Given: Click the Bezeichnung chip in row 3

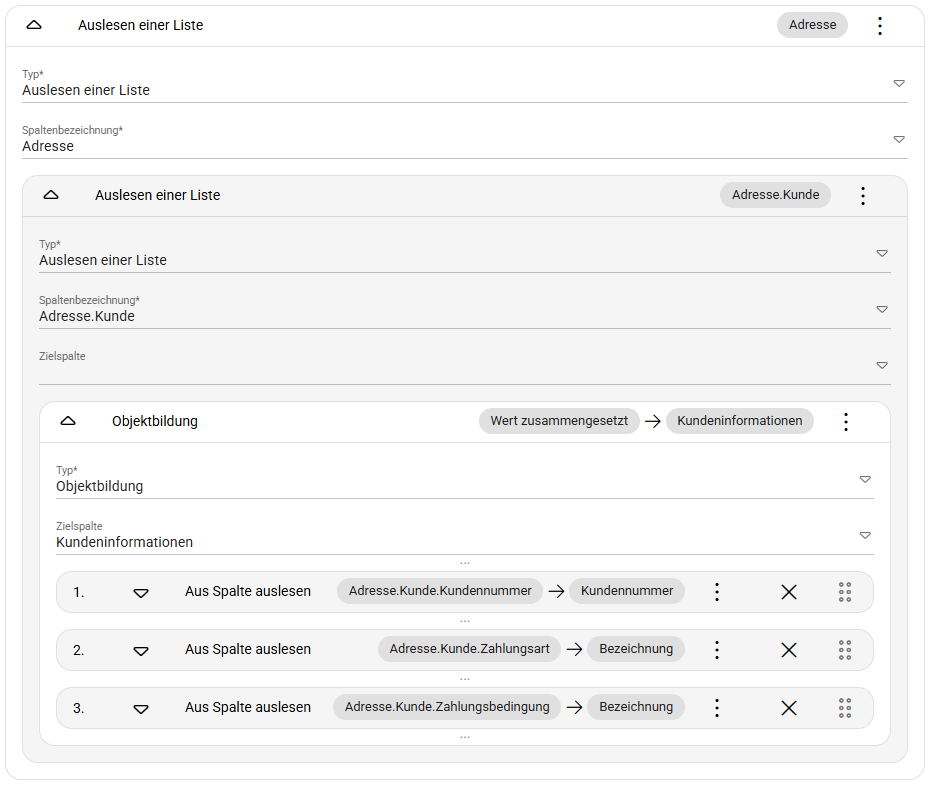Looking at the screenshot, I should [x=636, y=707].
